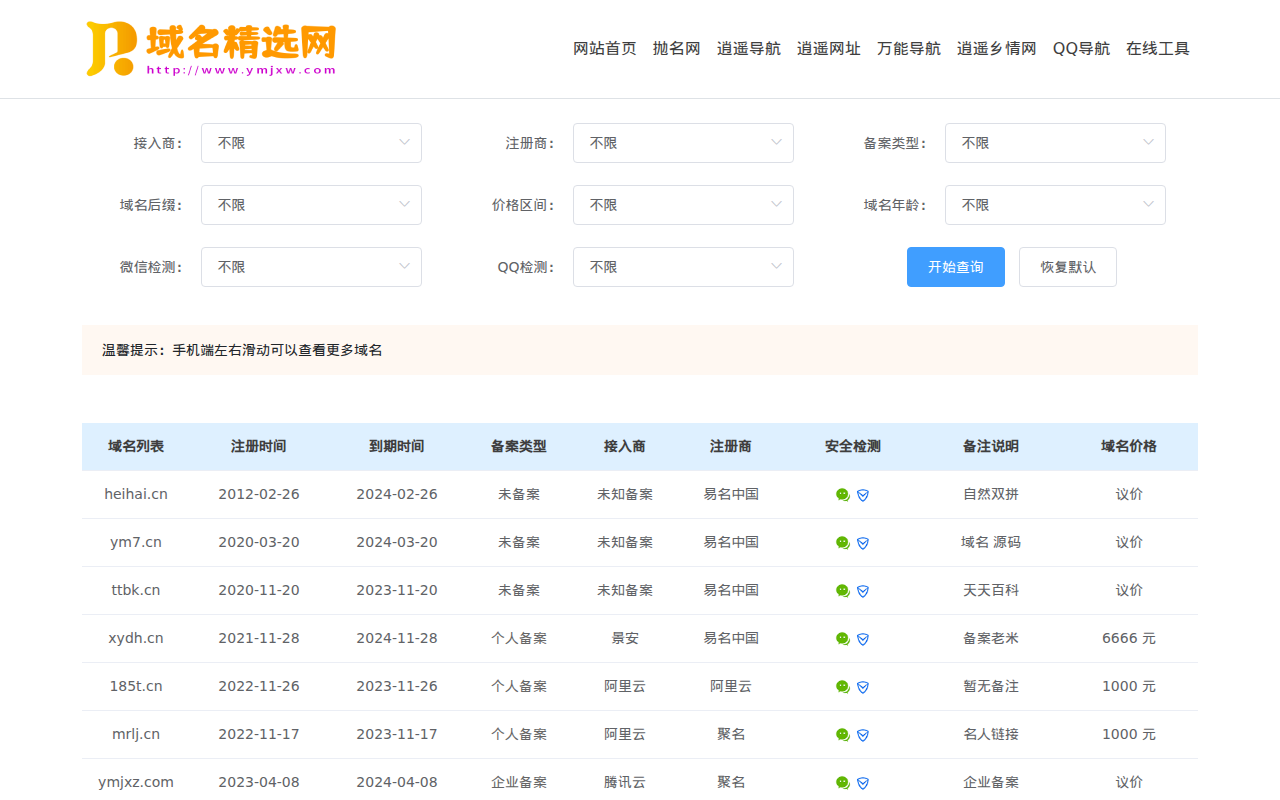The width and height of the screenshot is (1280, 800).
Task: Click the WeChat check icon for ttbk.cn
Action: [843, 591]
